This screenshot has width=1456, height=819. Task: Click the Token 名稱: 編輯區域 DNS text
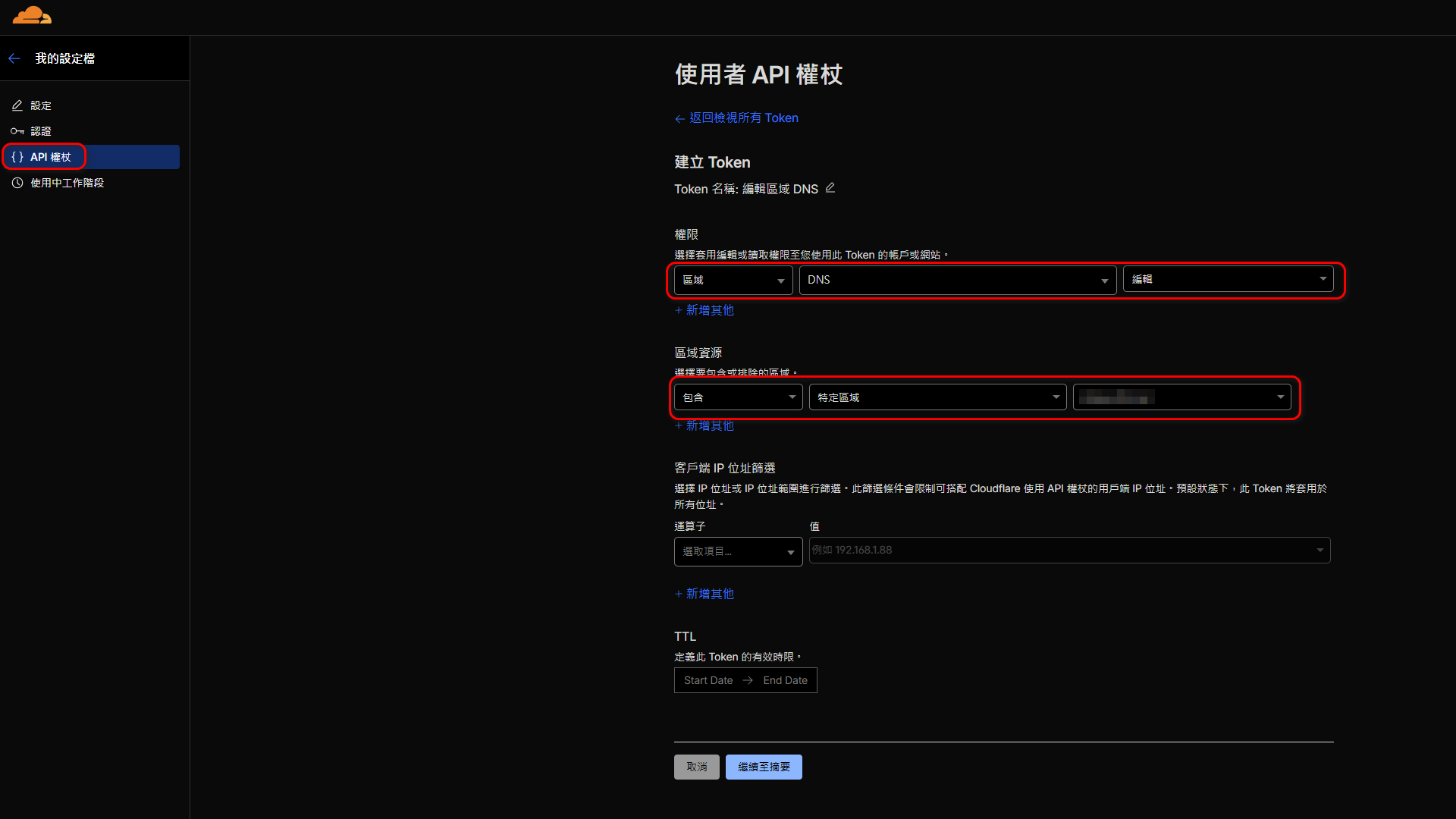point(746,189)
